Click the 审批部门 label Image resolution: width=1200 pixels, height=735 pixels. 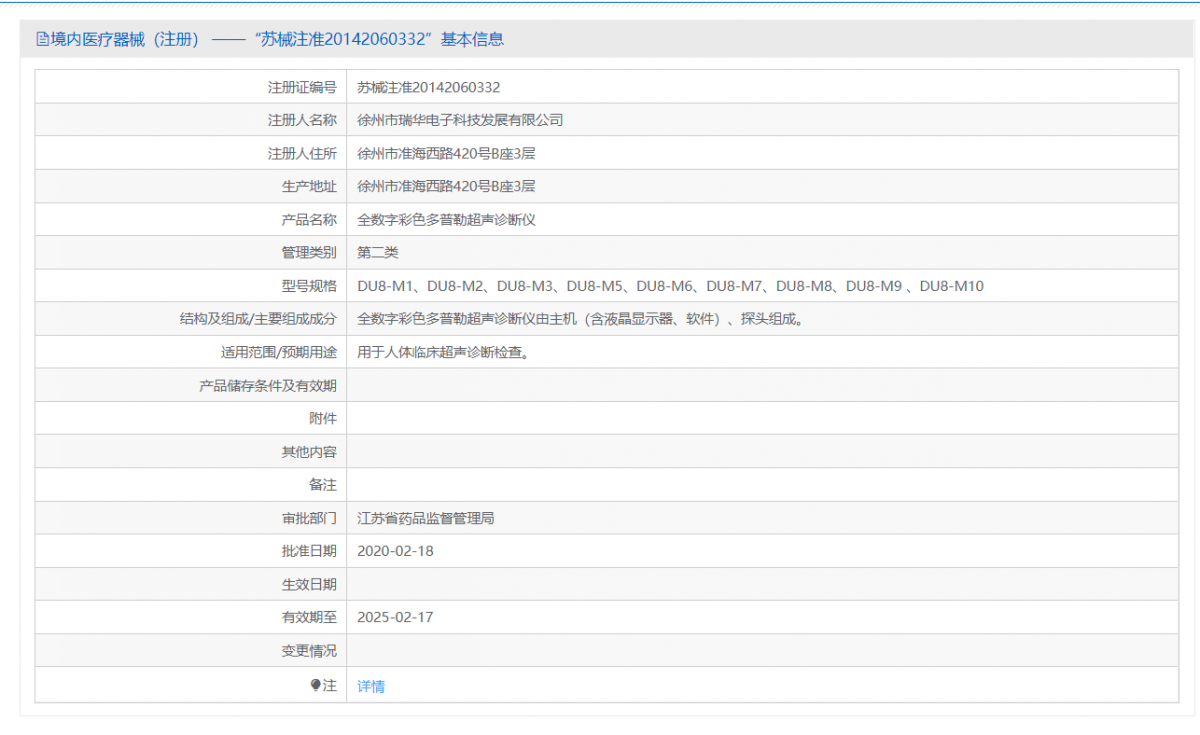[309, 518]
